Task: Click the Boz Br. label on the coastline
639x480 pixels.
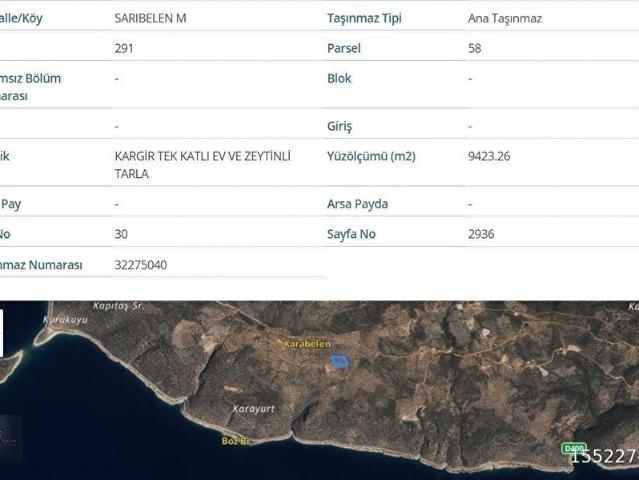Action: tap(236, 441)
